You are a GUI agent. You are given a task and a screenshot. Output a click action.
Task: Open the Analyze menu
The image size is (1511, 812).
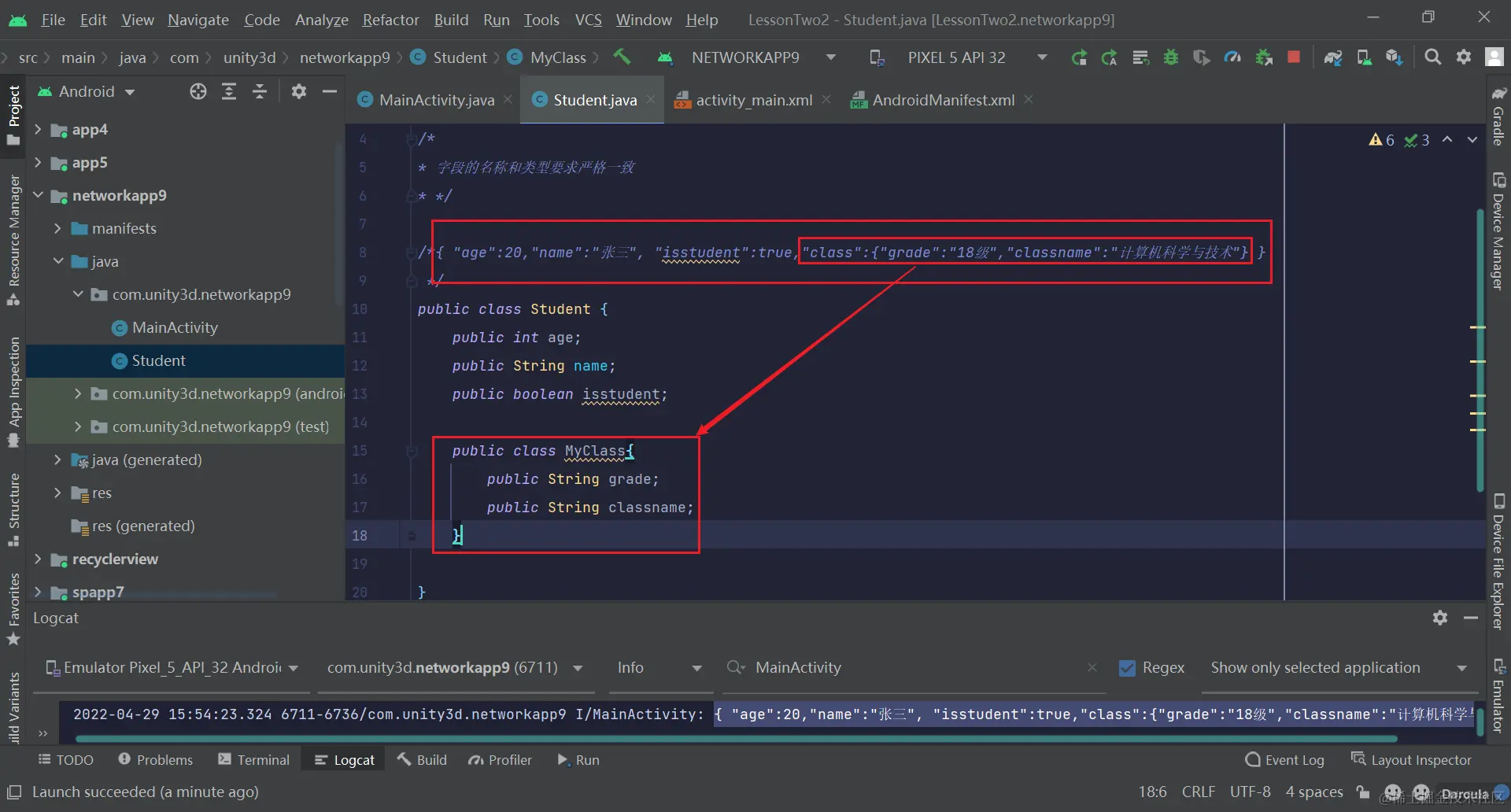click(x=322, y=20)
